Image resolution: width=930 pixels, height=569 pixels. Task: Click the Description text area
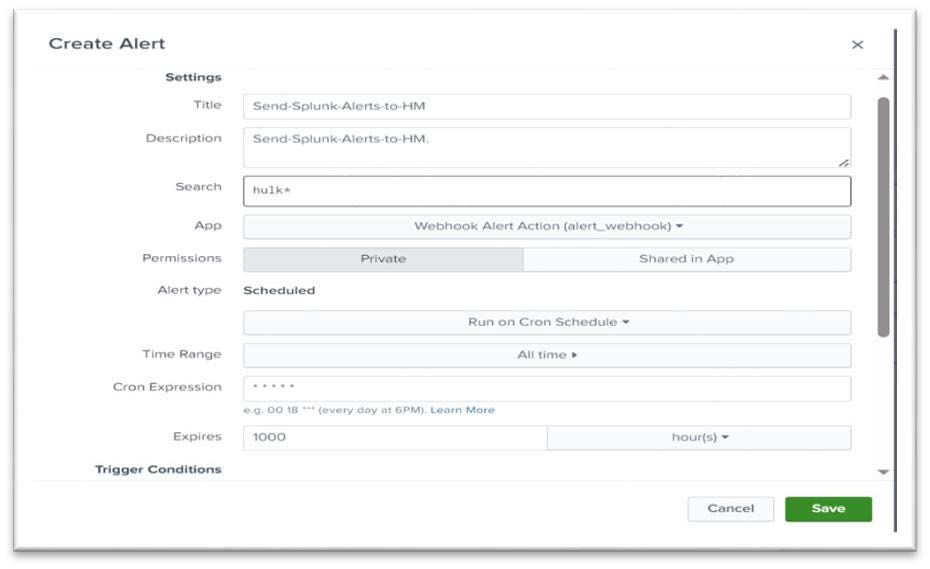[547, 147]
